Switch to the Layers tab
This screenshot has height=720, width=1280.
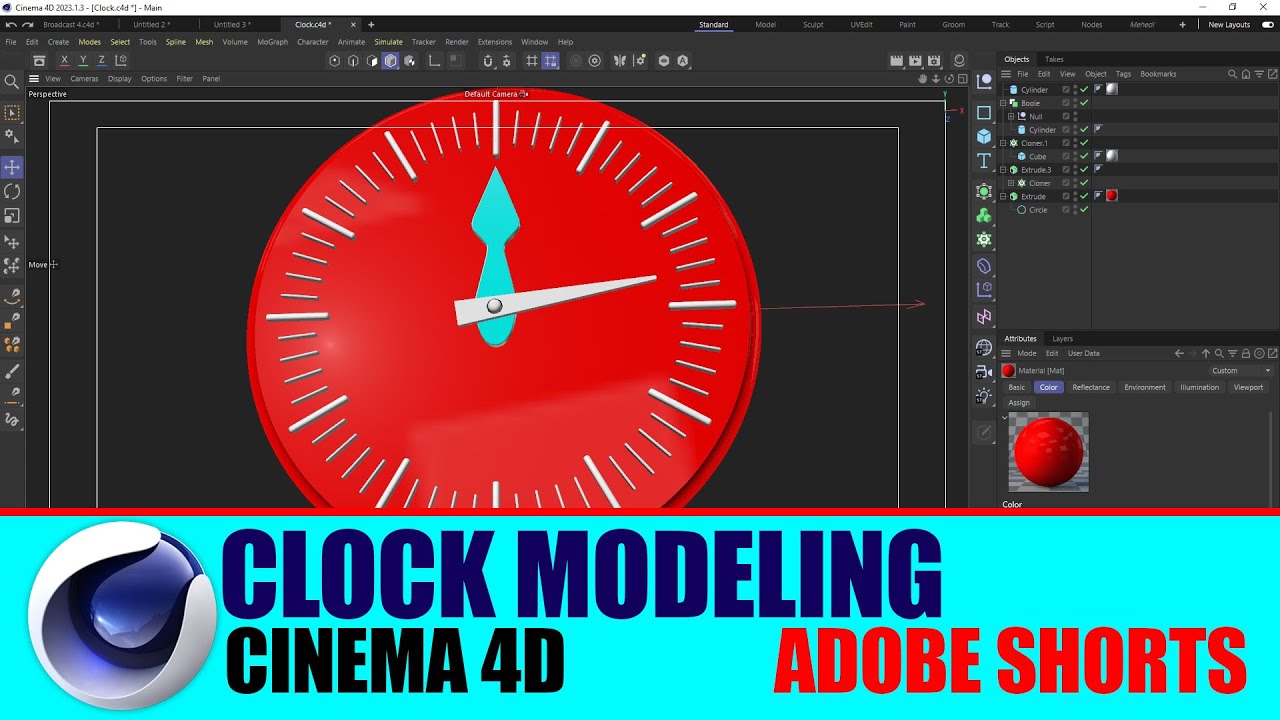(1062, 339)
